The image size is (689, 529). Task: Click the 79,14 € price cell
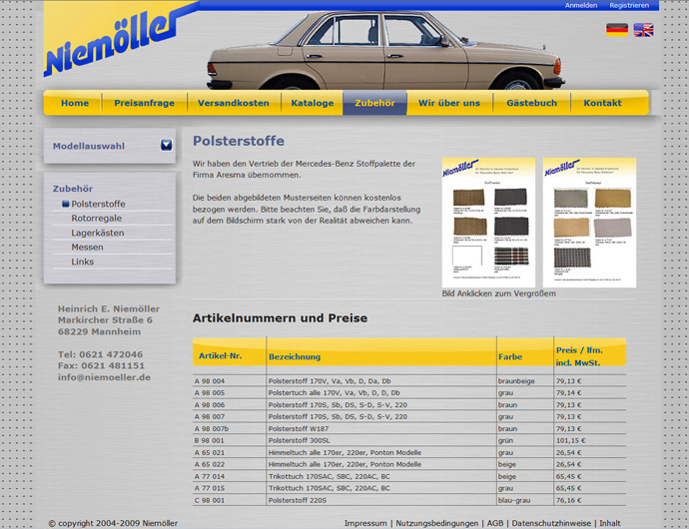coord(569,393)
